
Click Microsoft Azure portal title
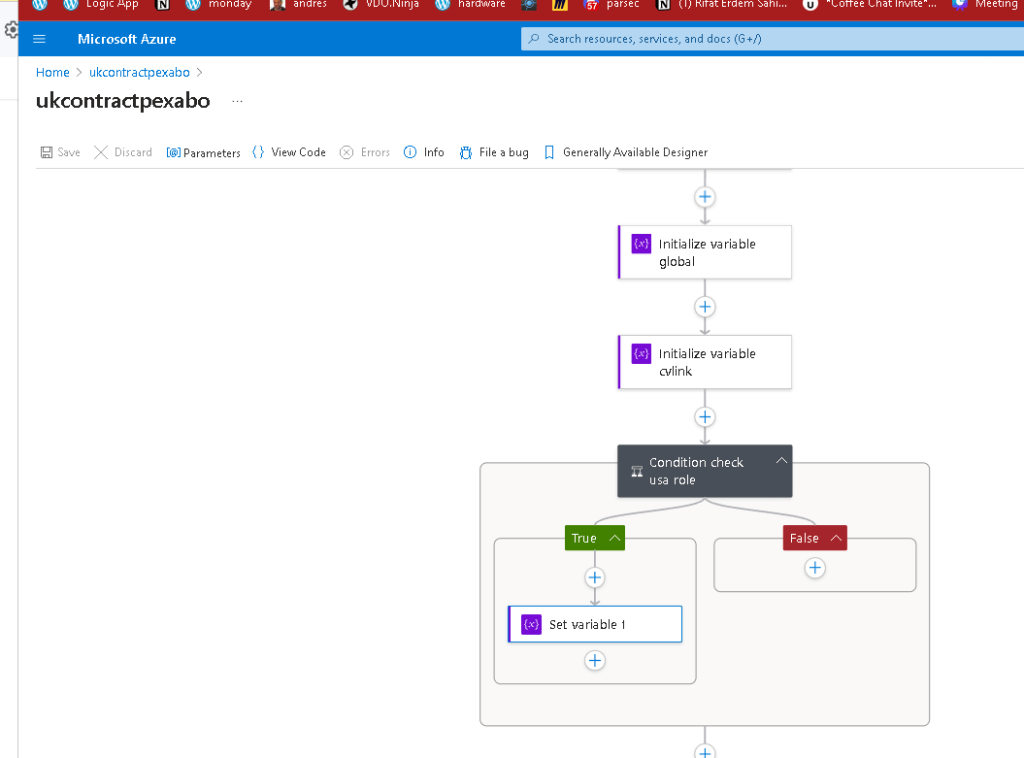point(127,39)
